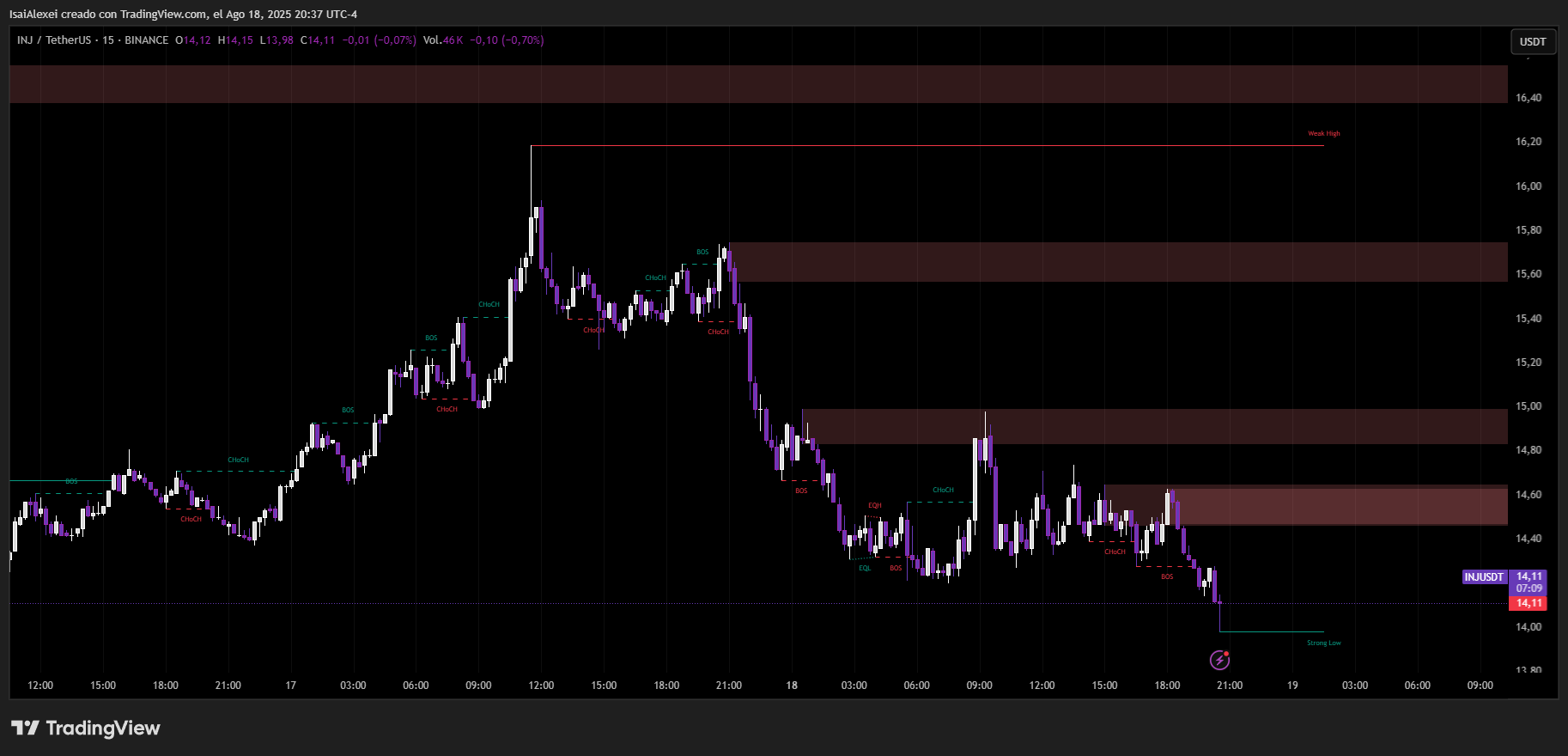Select the INJUSDT symbol price label
Image resolution: width=1568 pixels, height=756 pixels.
click(1484, 577)
